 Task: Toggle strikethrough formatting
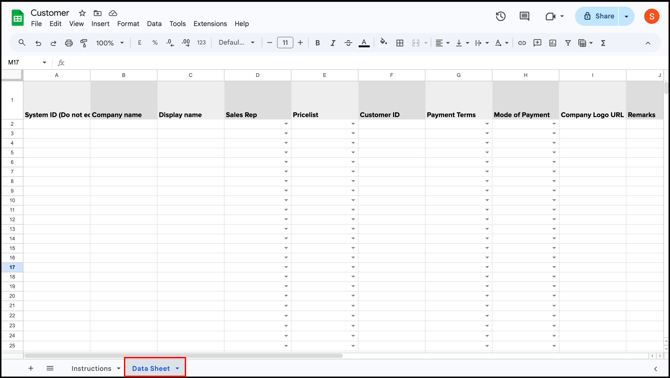tap(348, 43)
